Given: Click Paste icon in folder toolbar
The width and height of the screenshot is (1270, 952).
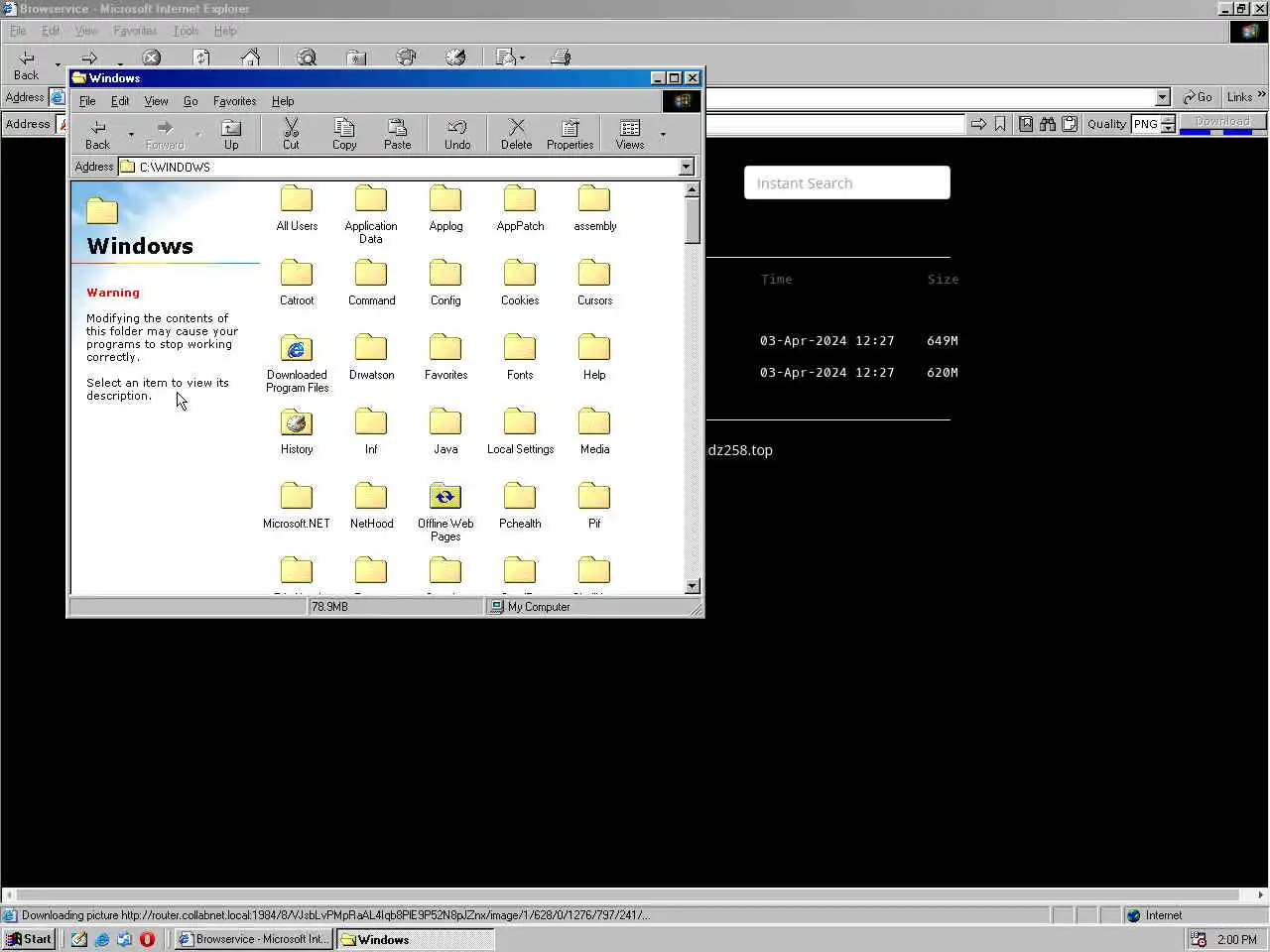Looking at the screenshot, I should click(397, 134).
